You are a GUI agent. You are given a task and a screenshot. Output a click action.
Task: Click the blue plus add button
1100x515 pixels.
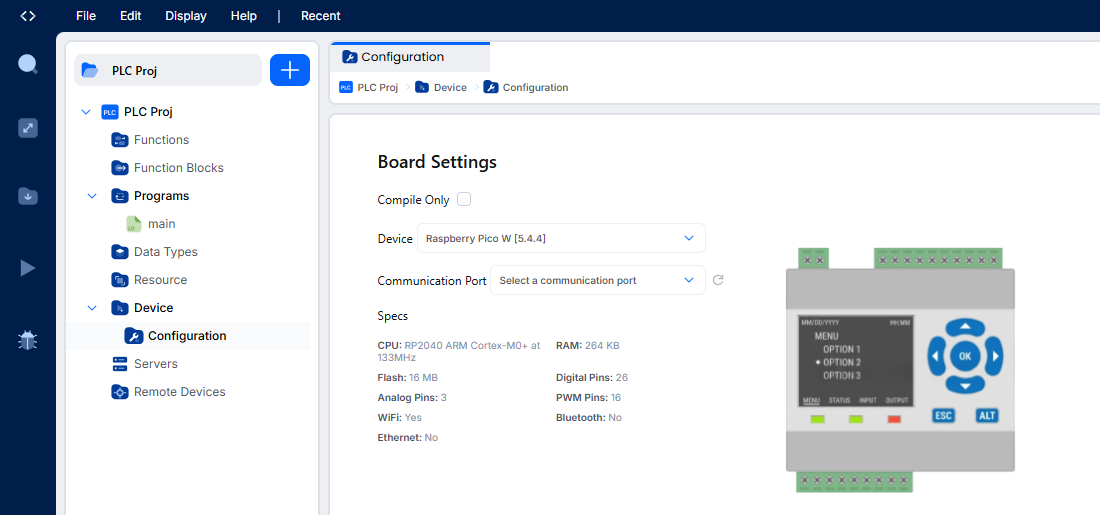pos(290,70)
